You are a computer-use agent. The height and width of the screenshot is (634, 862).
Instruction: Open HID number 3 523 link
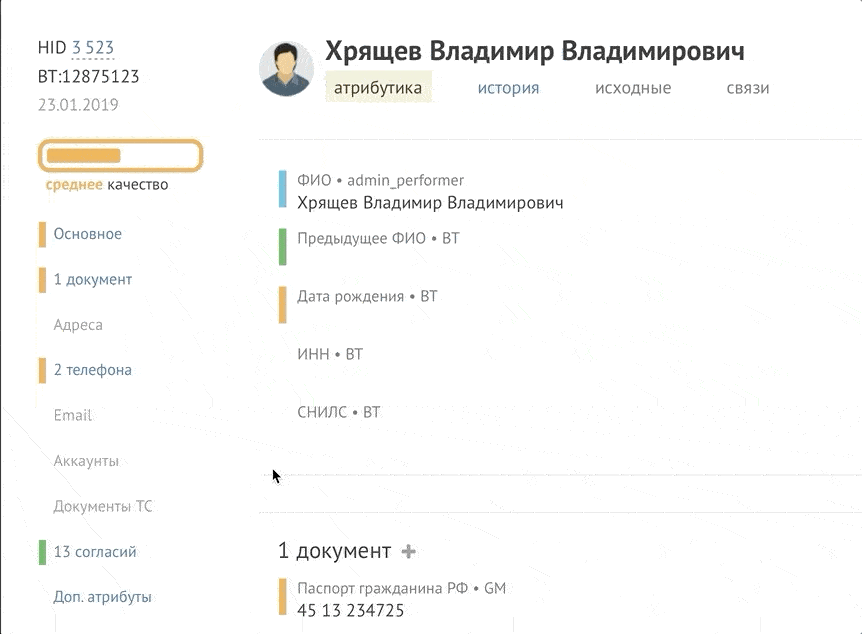coord(93,48)
